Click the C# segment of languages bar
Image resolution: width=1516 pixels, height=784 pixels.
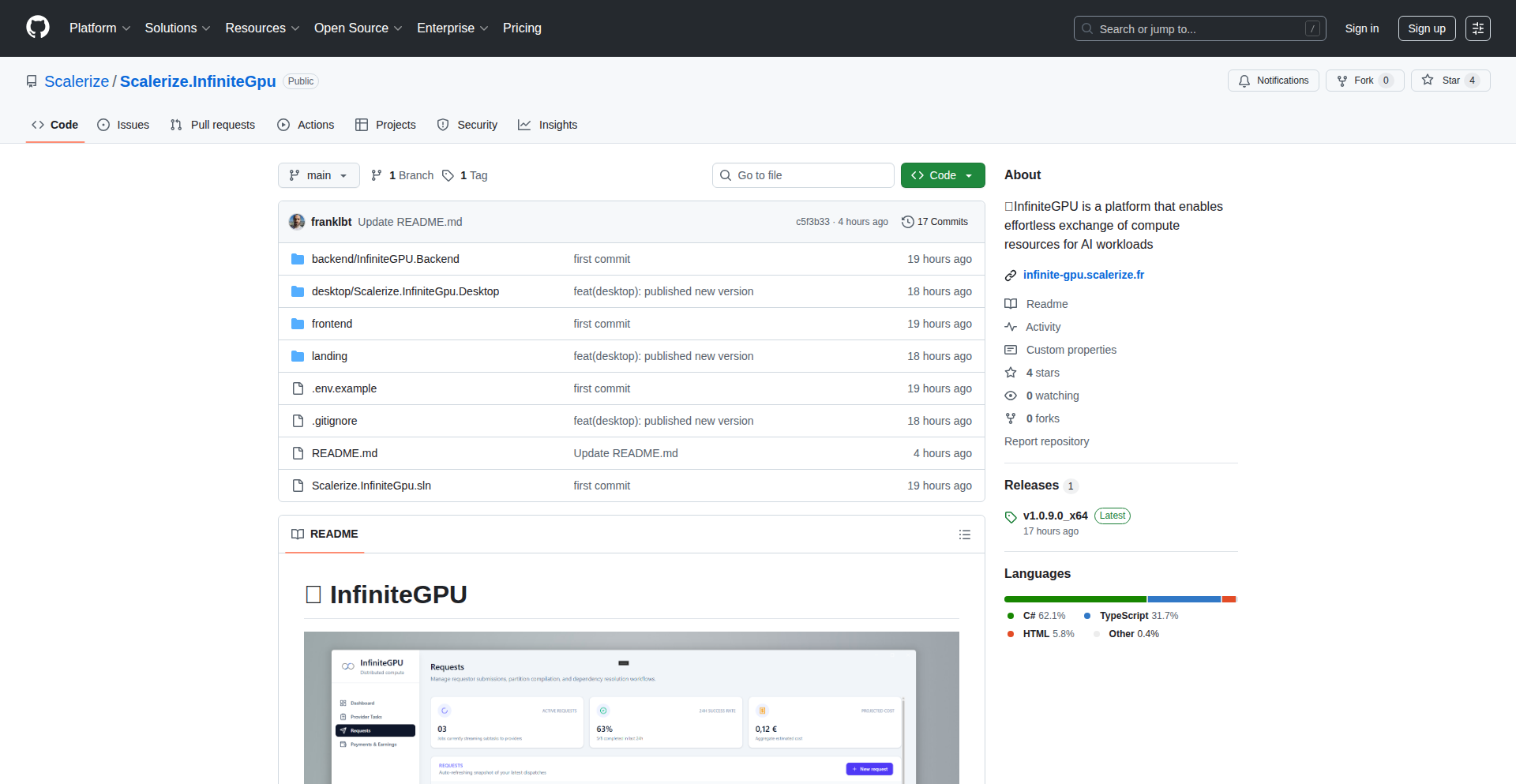coord(1075,599)
